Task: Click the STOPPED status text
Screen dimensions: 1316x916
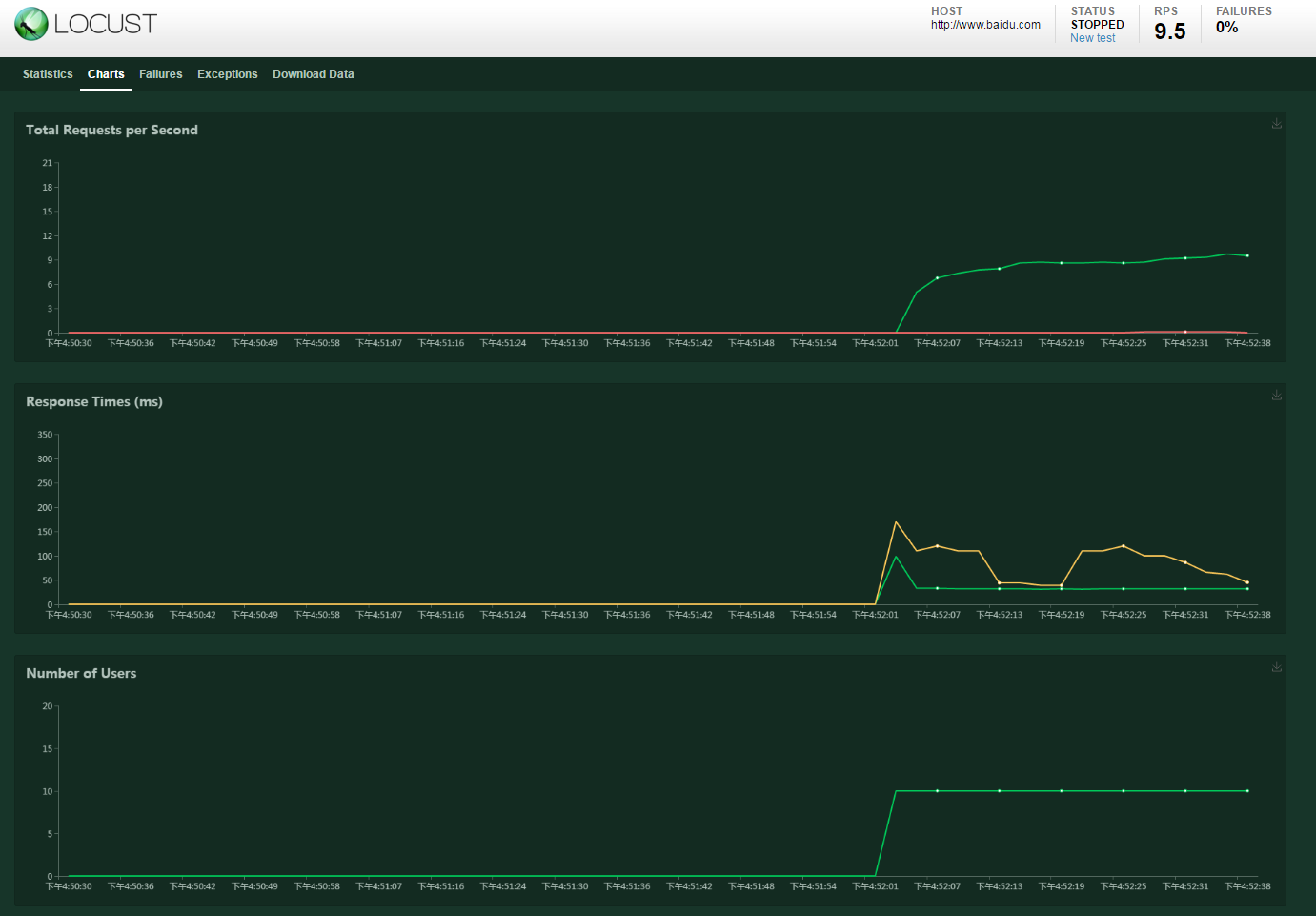Action: [x=1097, y=25]
